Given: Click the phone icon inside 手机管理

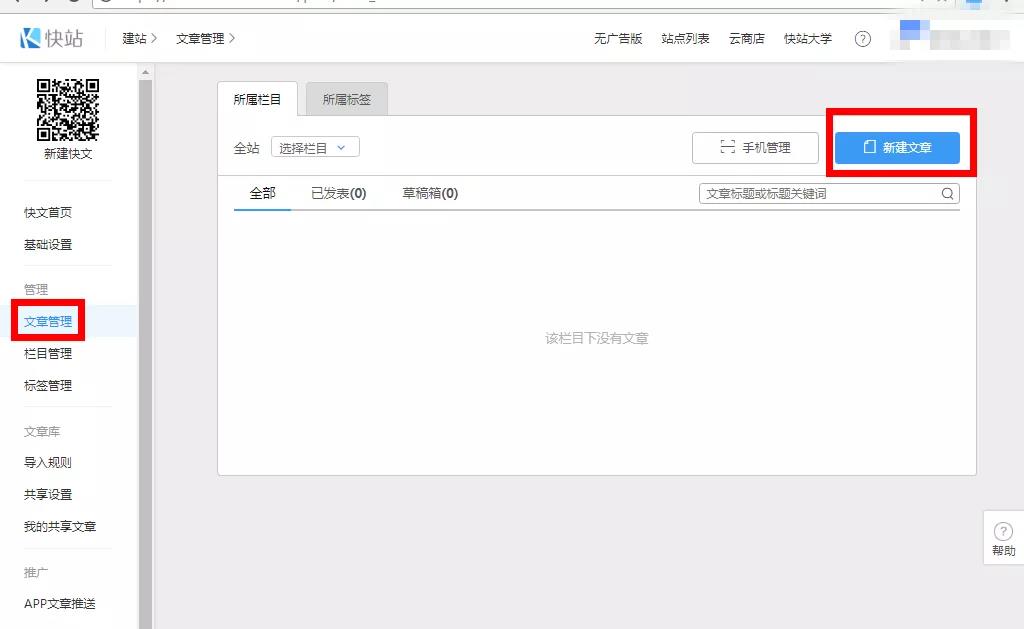Looking at the screenshot, I should [x=728, y=148].
